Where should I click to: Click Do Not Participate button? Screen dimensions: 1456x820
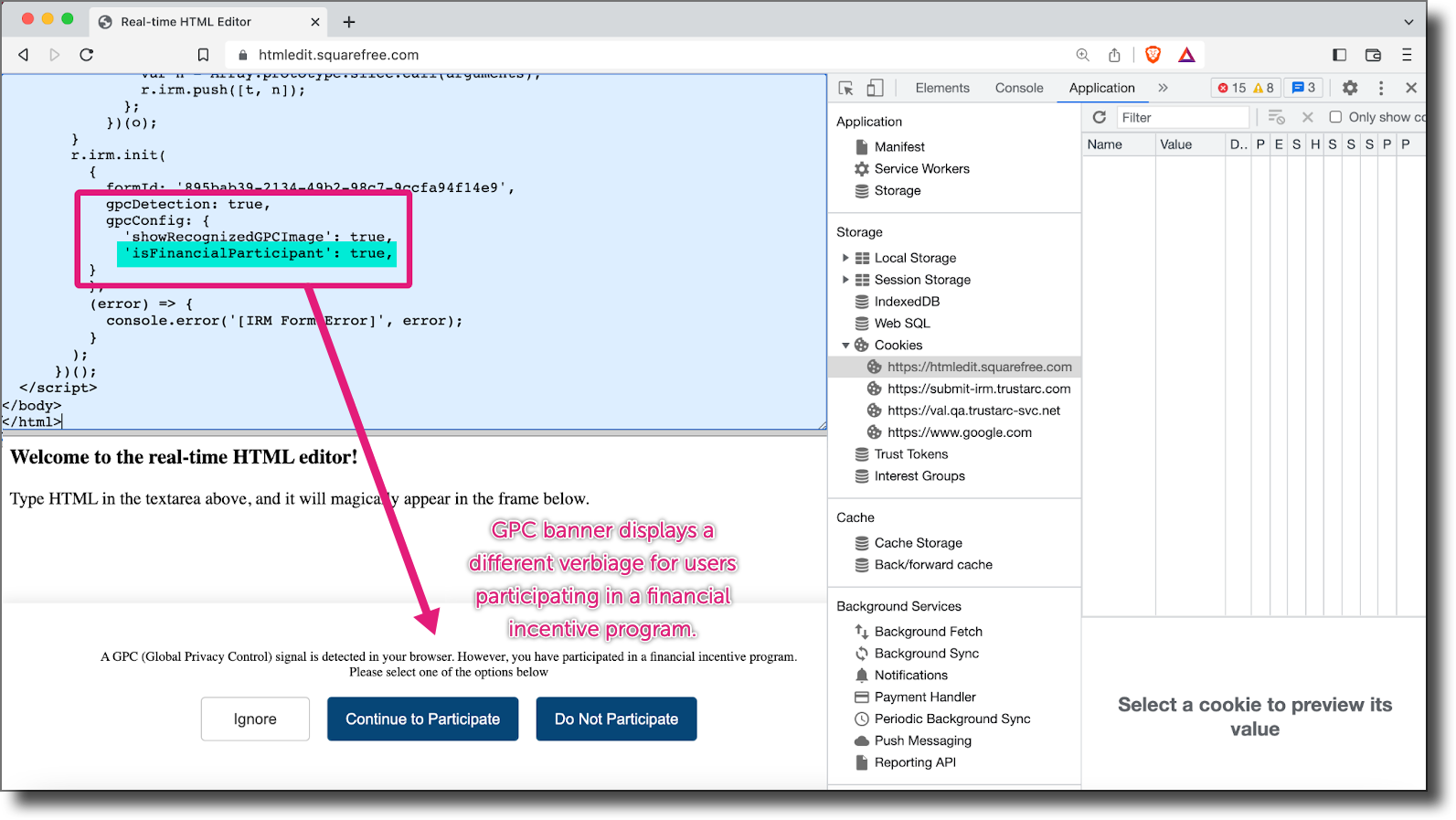point(617,719)
